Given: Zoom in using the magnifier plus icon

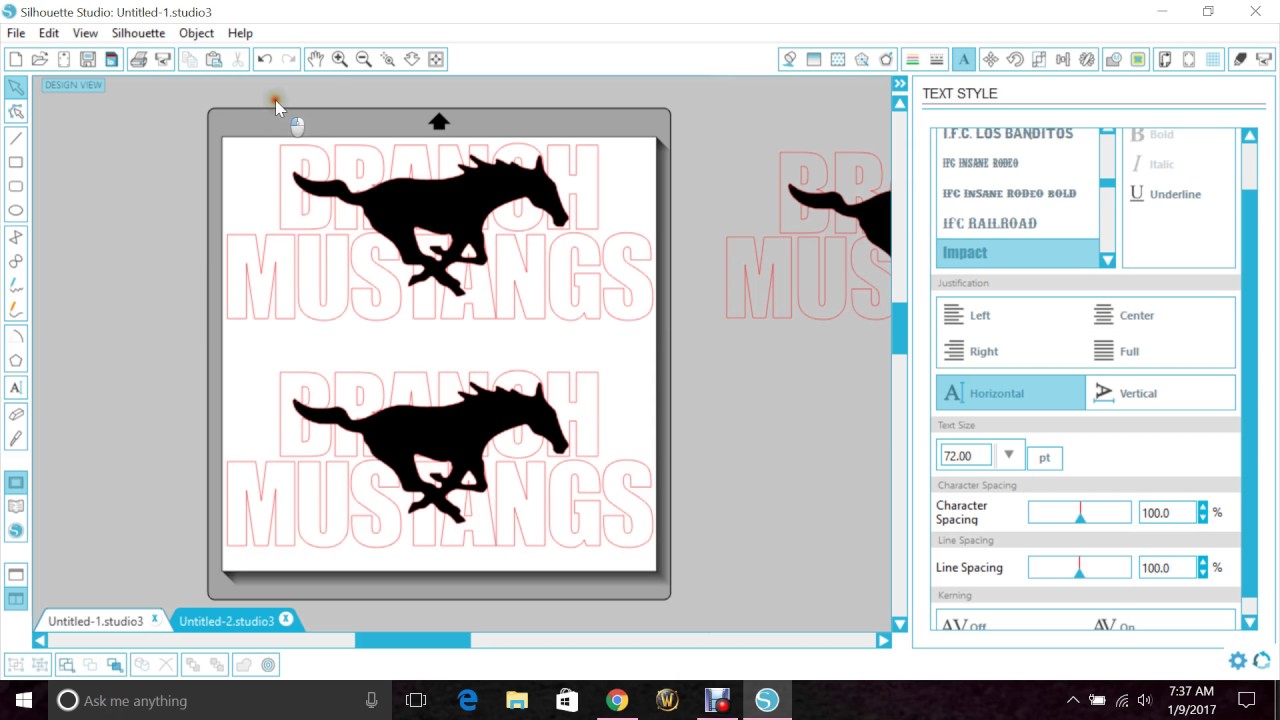Looking at the screenshot, I should pos(340,59).
